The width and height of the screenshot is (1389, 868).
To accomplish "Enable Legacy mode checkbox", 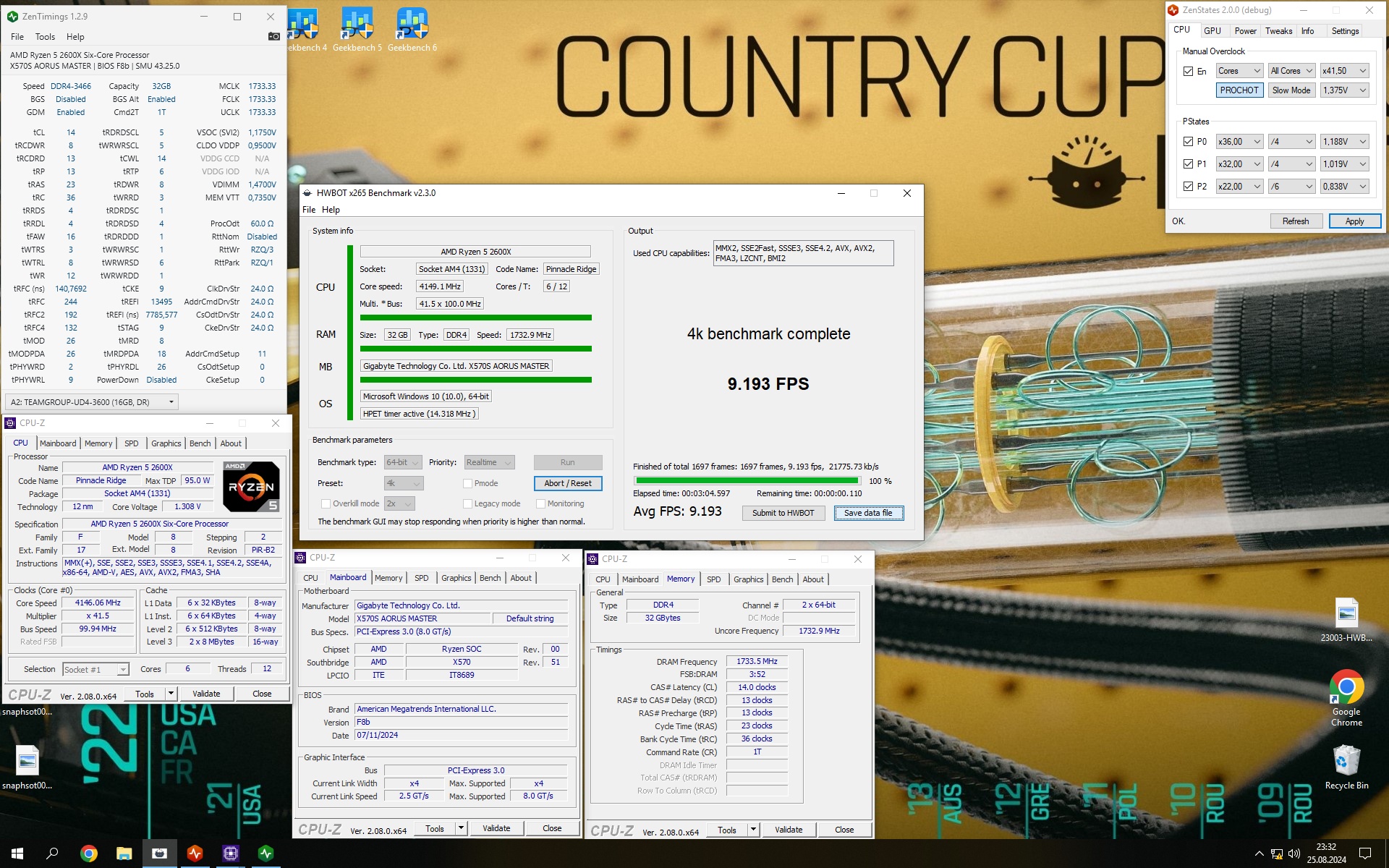I will pos(467,503).
